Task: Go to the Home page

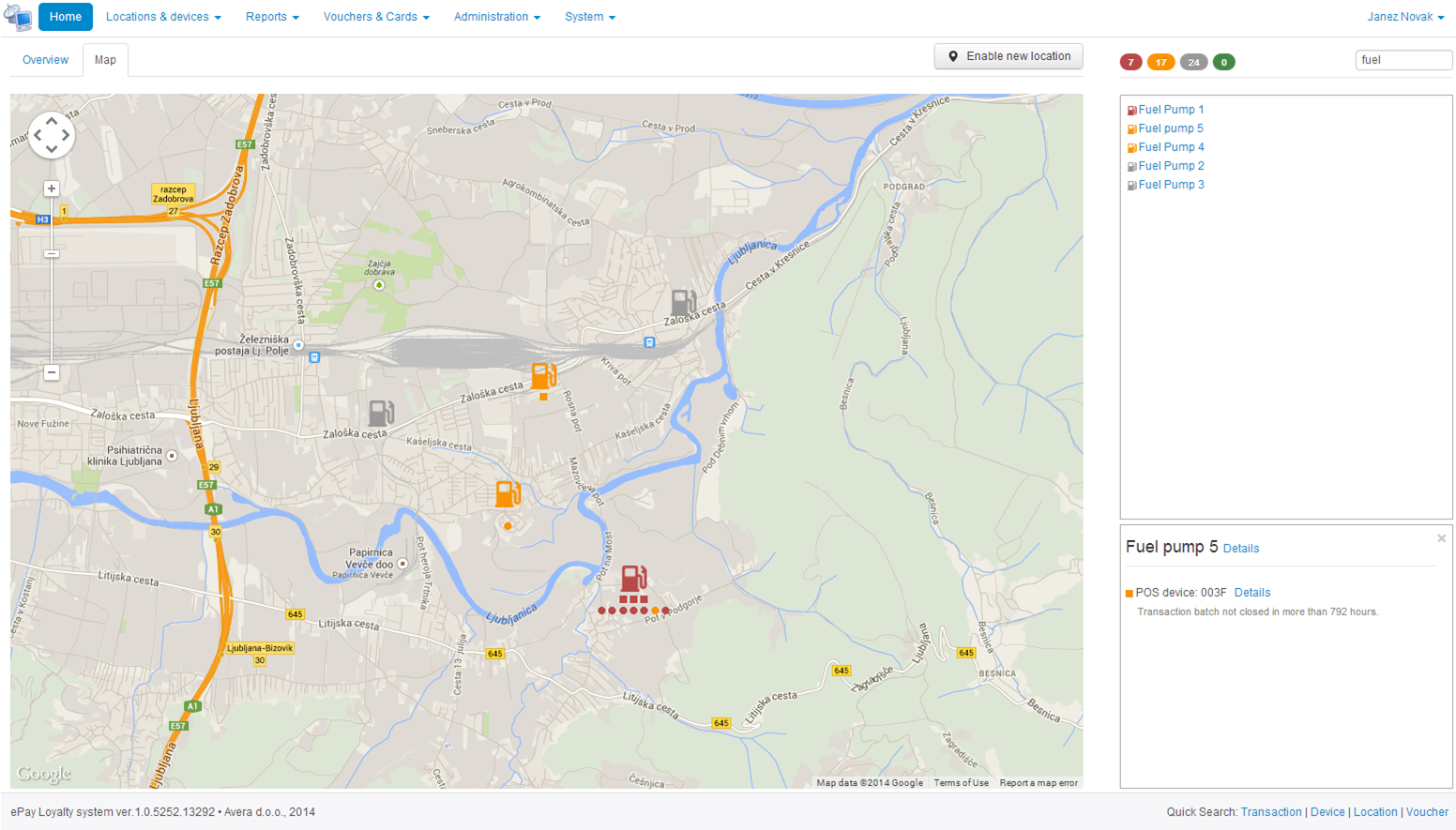Action: 66,17
